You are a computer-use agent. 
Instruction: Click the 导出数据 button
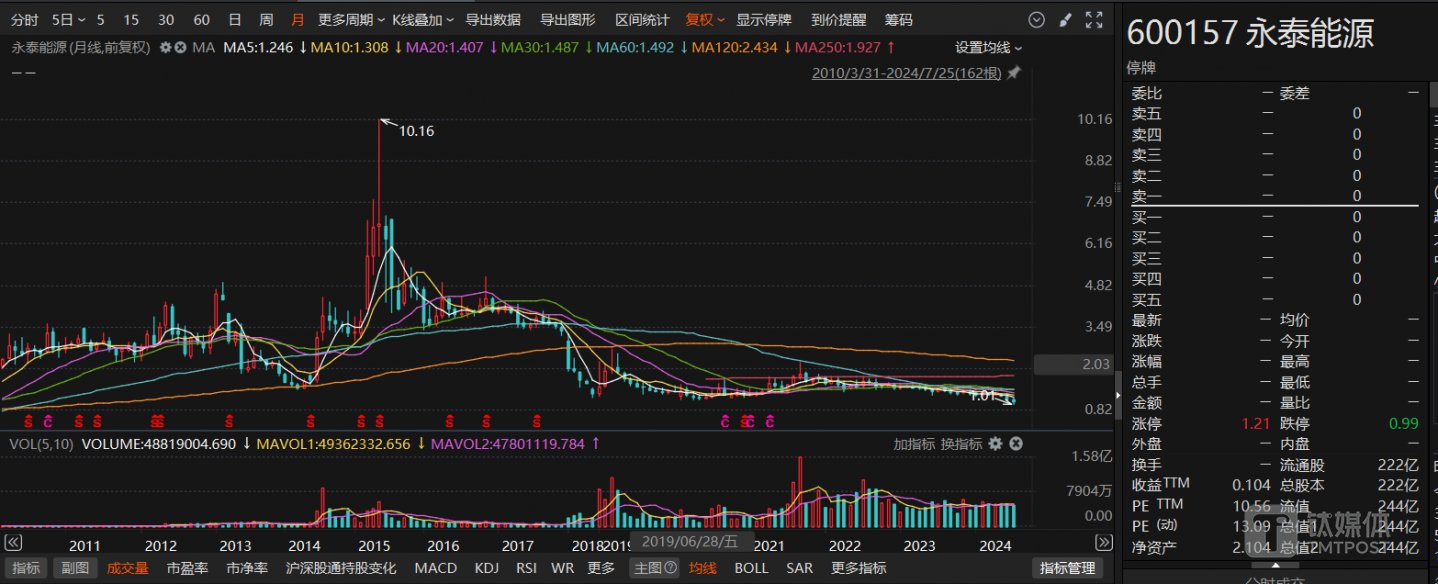(x=493, y=20)
